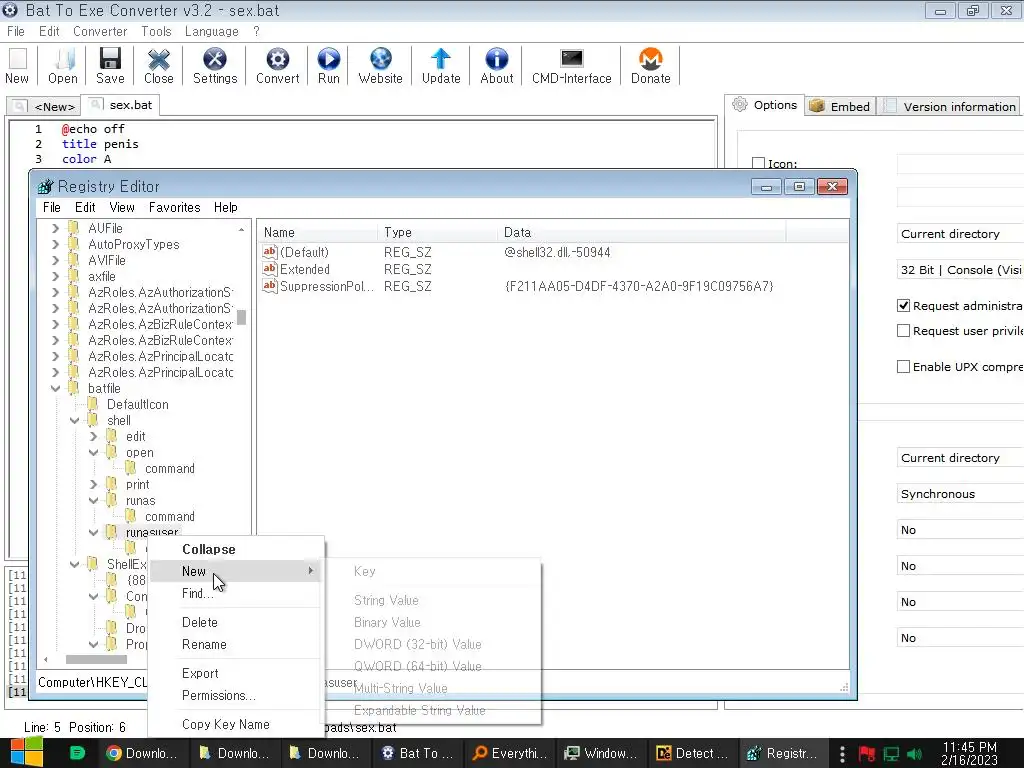Screen dimensions: 1024x768
Task: Click the registry tree horizontal scrollbar thumb
Action: (96, 659)
